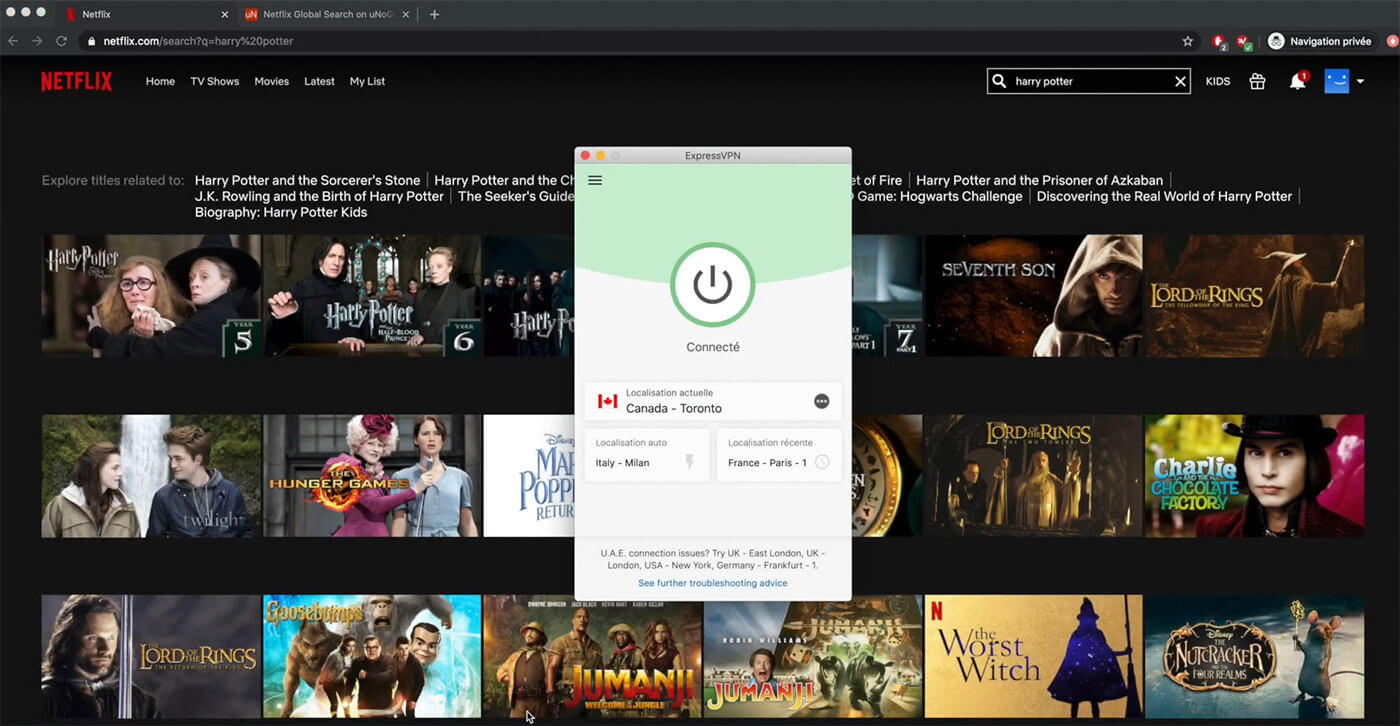Go back in the browser
Image resolution: width=1400 pixels, height=726 pixels.
[13, 41]
